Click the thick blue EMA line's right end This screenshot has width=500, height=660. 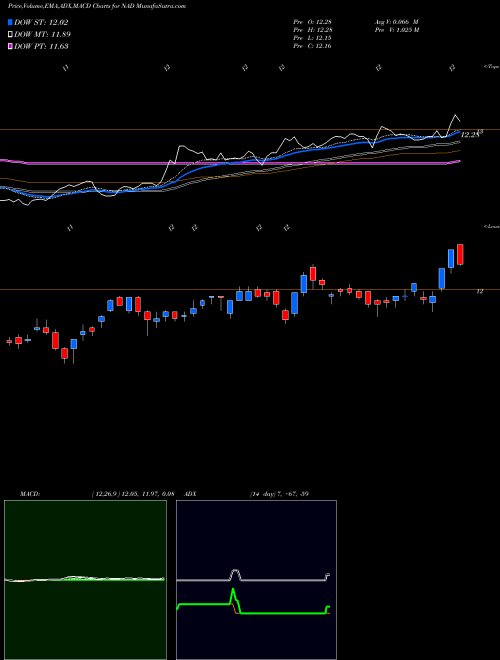pos(458,132)
